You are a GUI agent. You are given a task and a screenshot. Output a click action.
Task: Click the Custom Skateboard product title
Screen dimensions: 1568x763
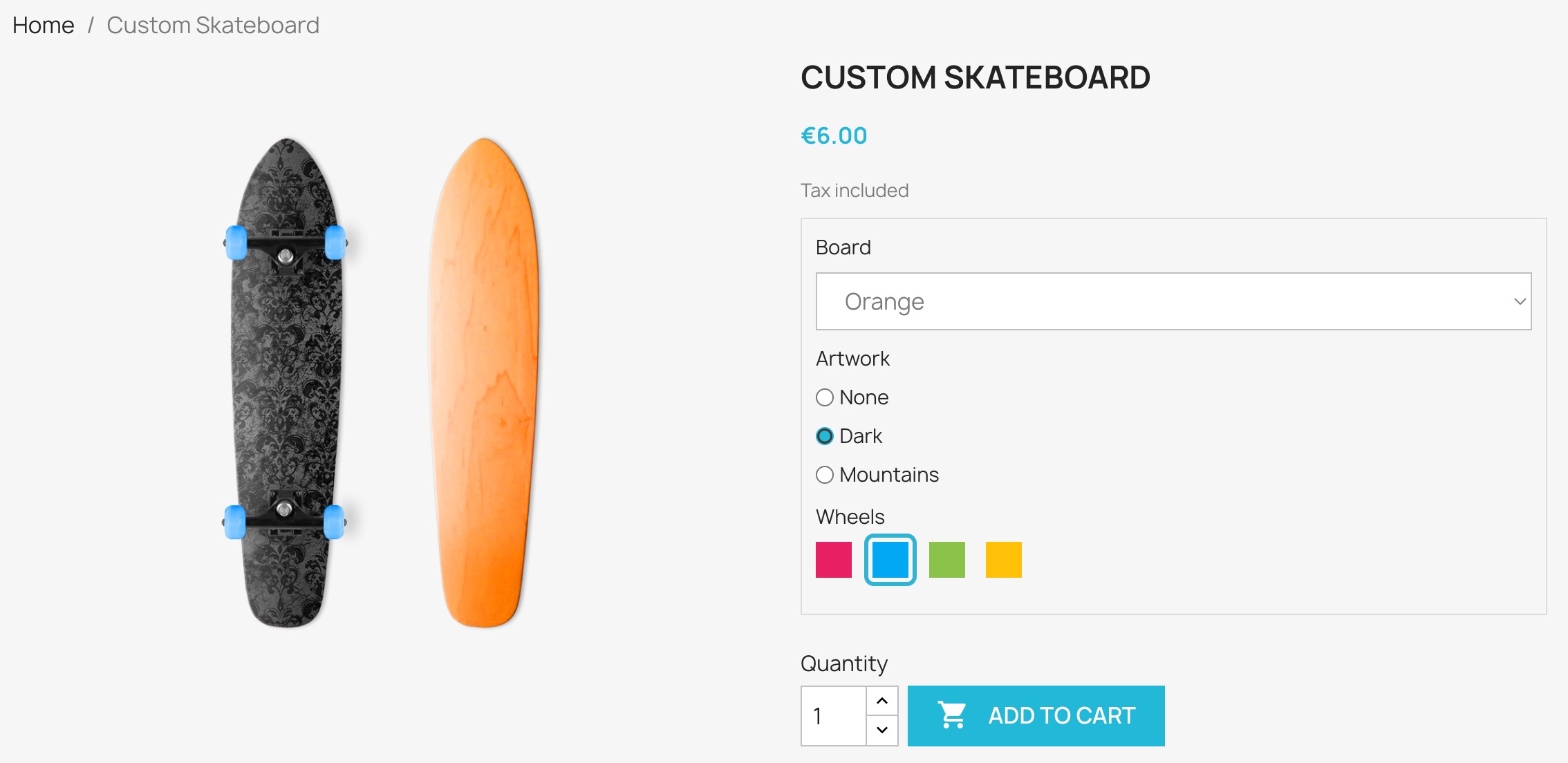(975, 77)
